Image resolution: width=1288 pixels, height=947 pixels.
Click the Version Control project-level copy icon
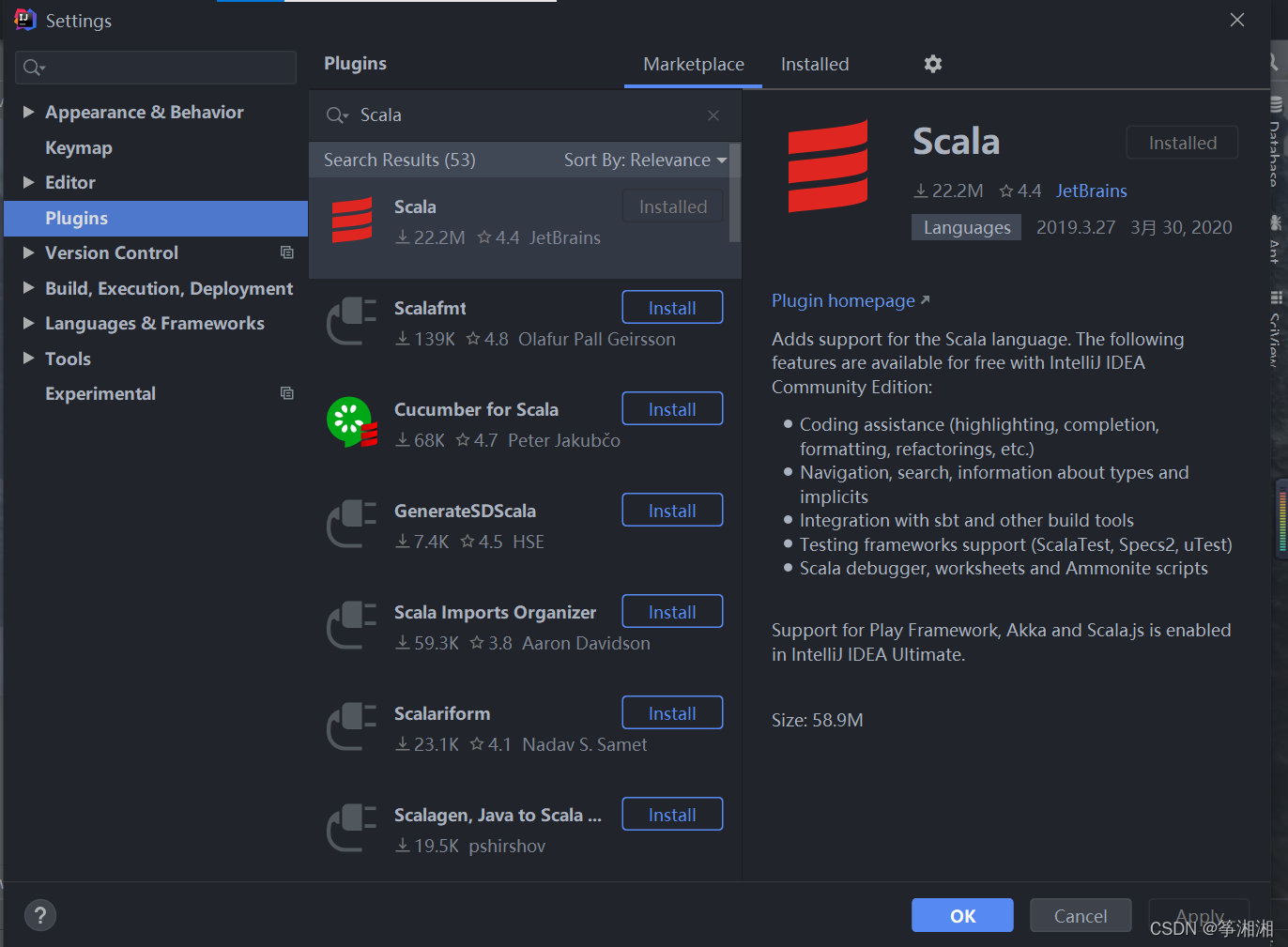[287, 252]
